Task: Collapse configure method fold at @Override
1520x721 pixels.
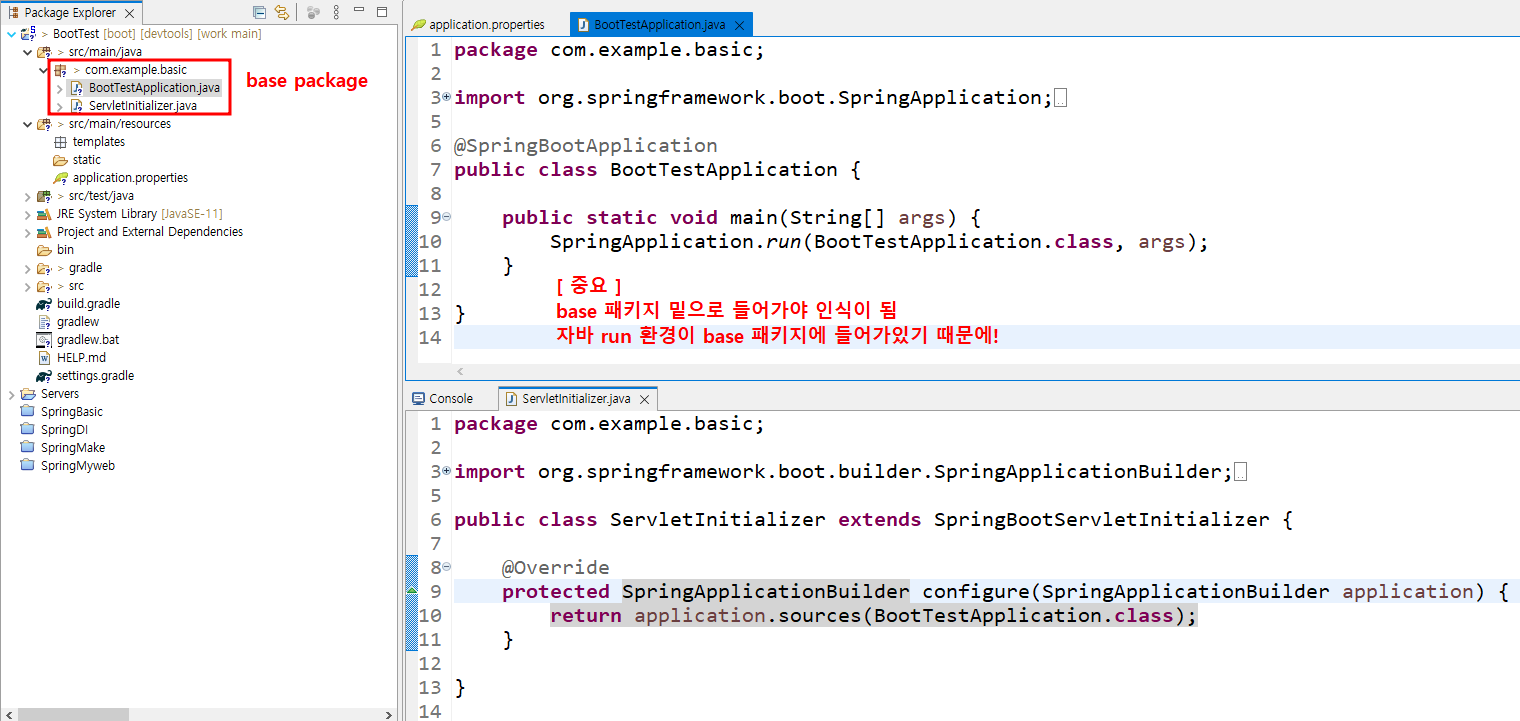Action: pyautogui.click(x=446, y=567)
